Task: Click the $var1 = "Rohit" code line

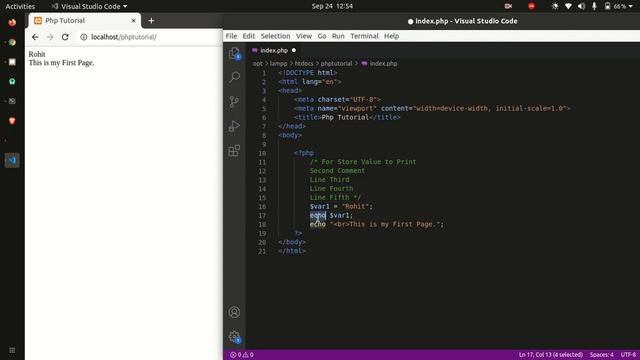Action: coord(341,207)
